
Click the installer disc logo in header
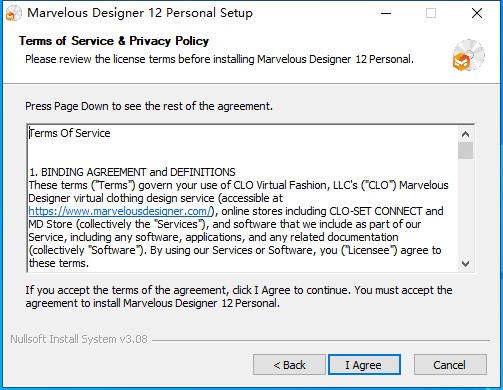(x=468, y=55)
